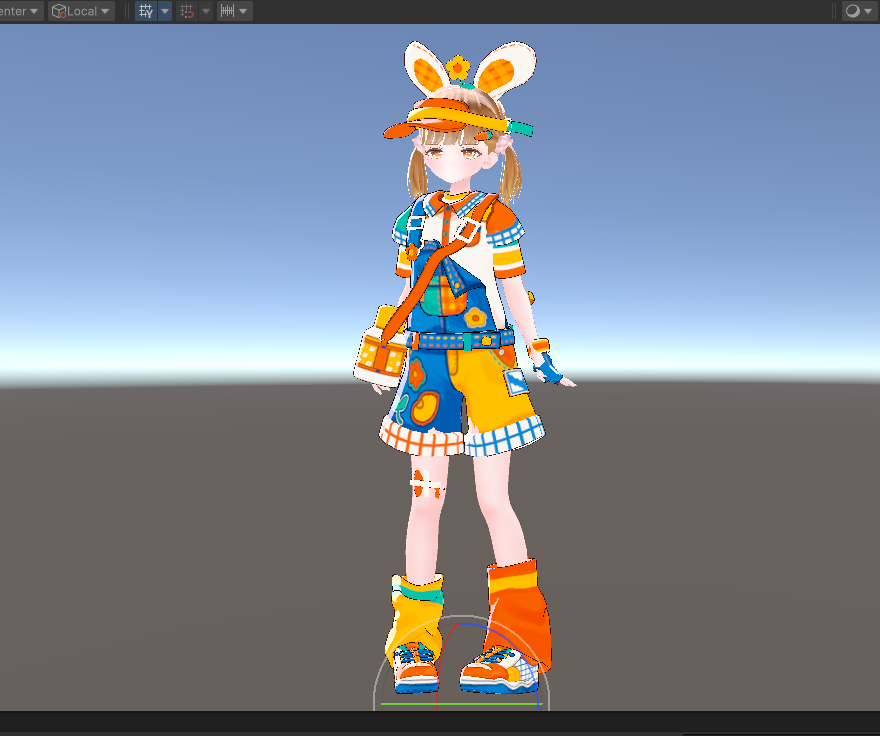
Task: Open the Center pivot mode dropdown
Action: [x=20, y=11]
